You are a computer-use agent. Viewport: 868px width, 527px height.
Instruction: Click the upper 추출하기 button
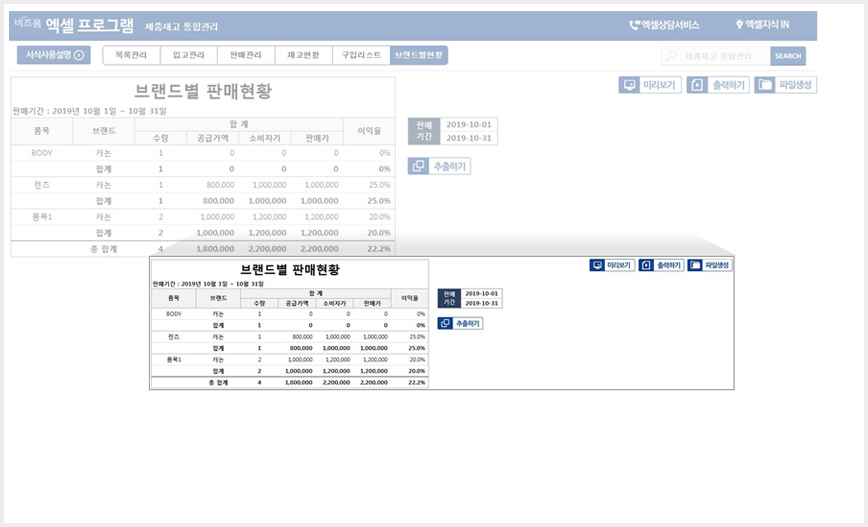click(440, 166)
